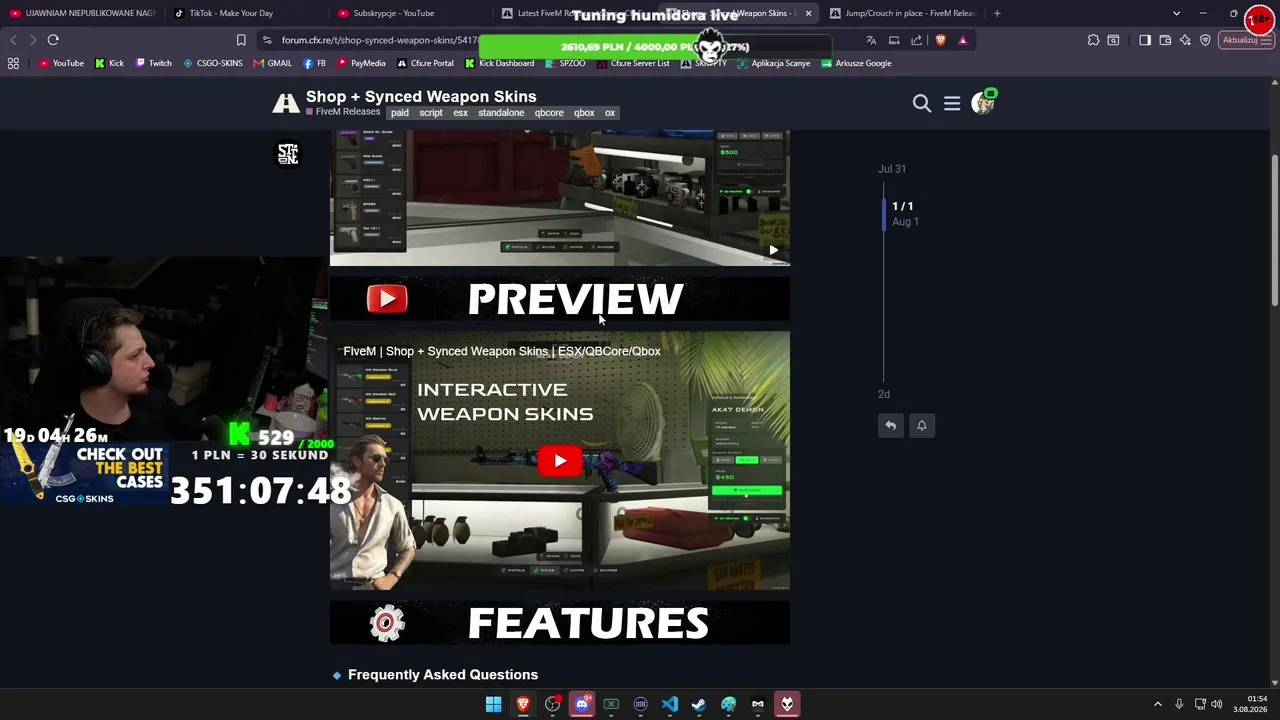This screenshot has width=1280, height=720.
Task: Click the topic notification bell button
Action: (x=922, y=425)
